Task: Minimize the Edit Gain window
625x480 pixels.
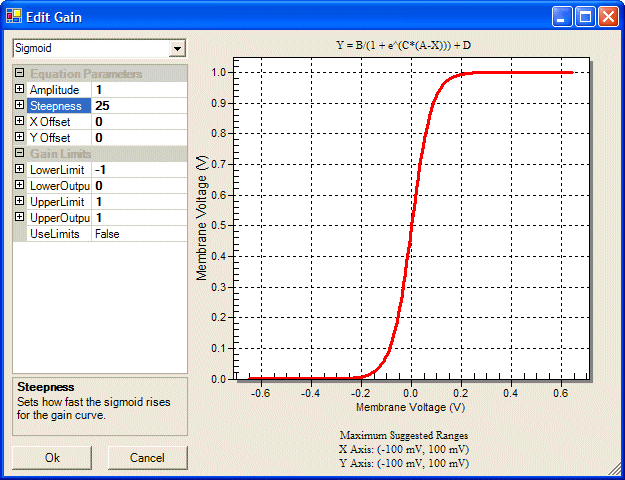Action: click(x=562, y=17)
